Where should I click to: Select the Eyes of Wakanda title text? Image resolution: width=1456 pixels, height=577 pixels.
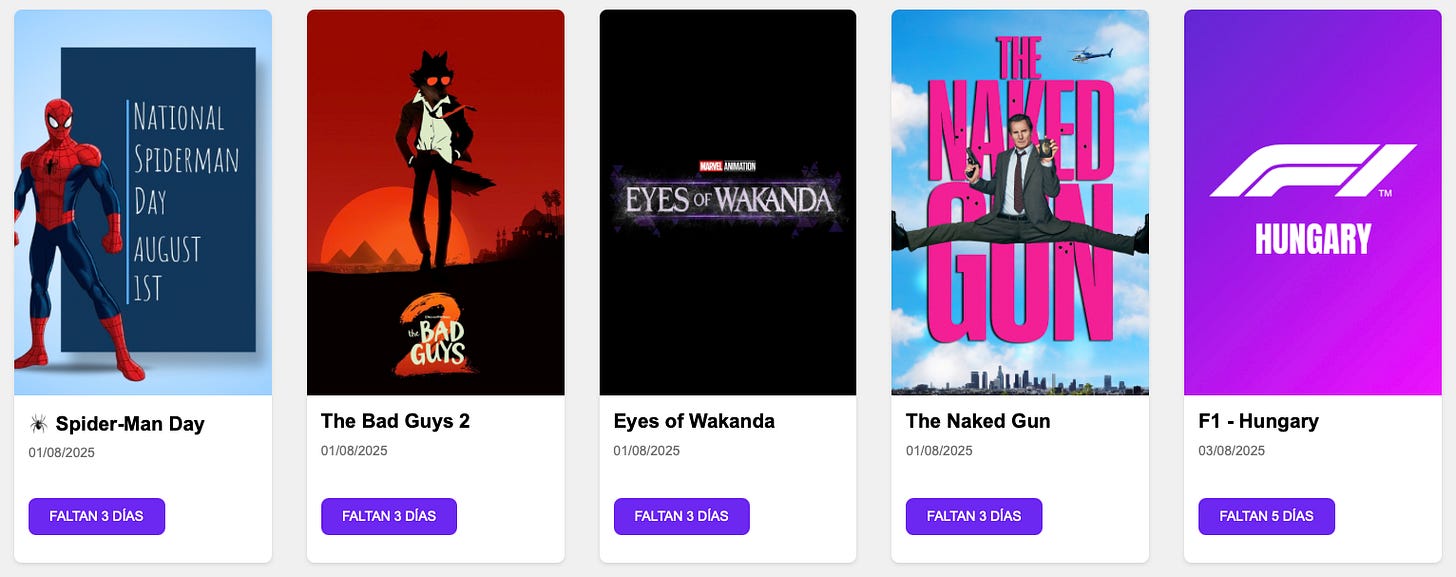coord(694,421)
